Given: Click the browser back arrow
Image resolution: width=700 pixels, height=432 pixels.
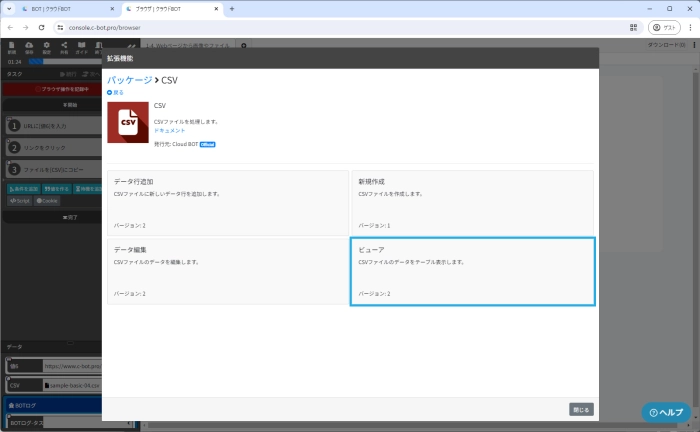Looking at the screenshot, I should pyautogui.click(x=10, y=27).
